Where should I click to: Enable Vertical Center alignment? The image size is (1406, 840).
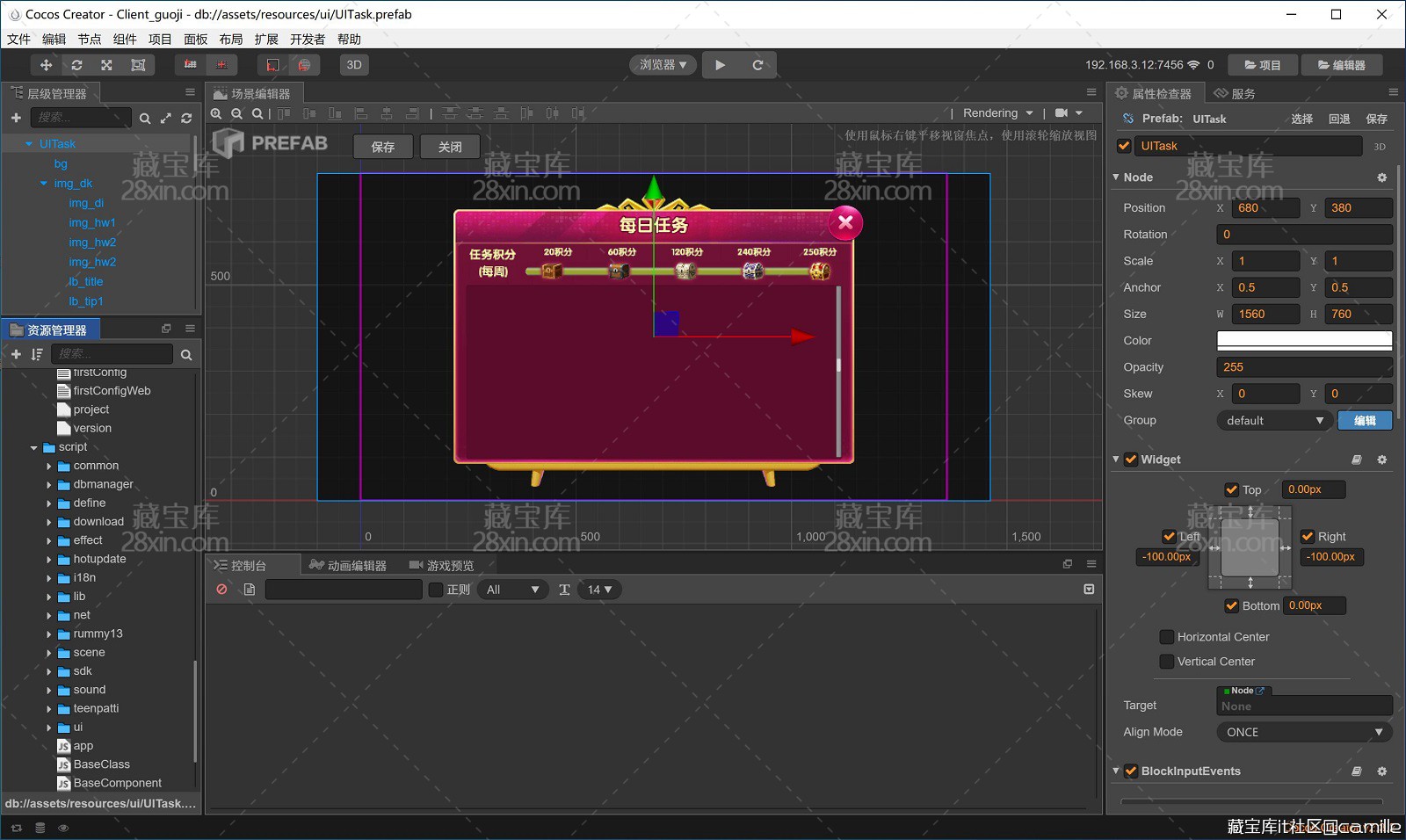(x=1167, y=662)
